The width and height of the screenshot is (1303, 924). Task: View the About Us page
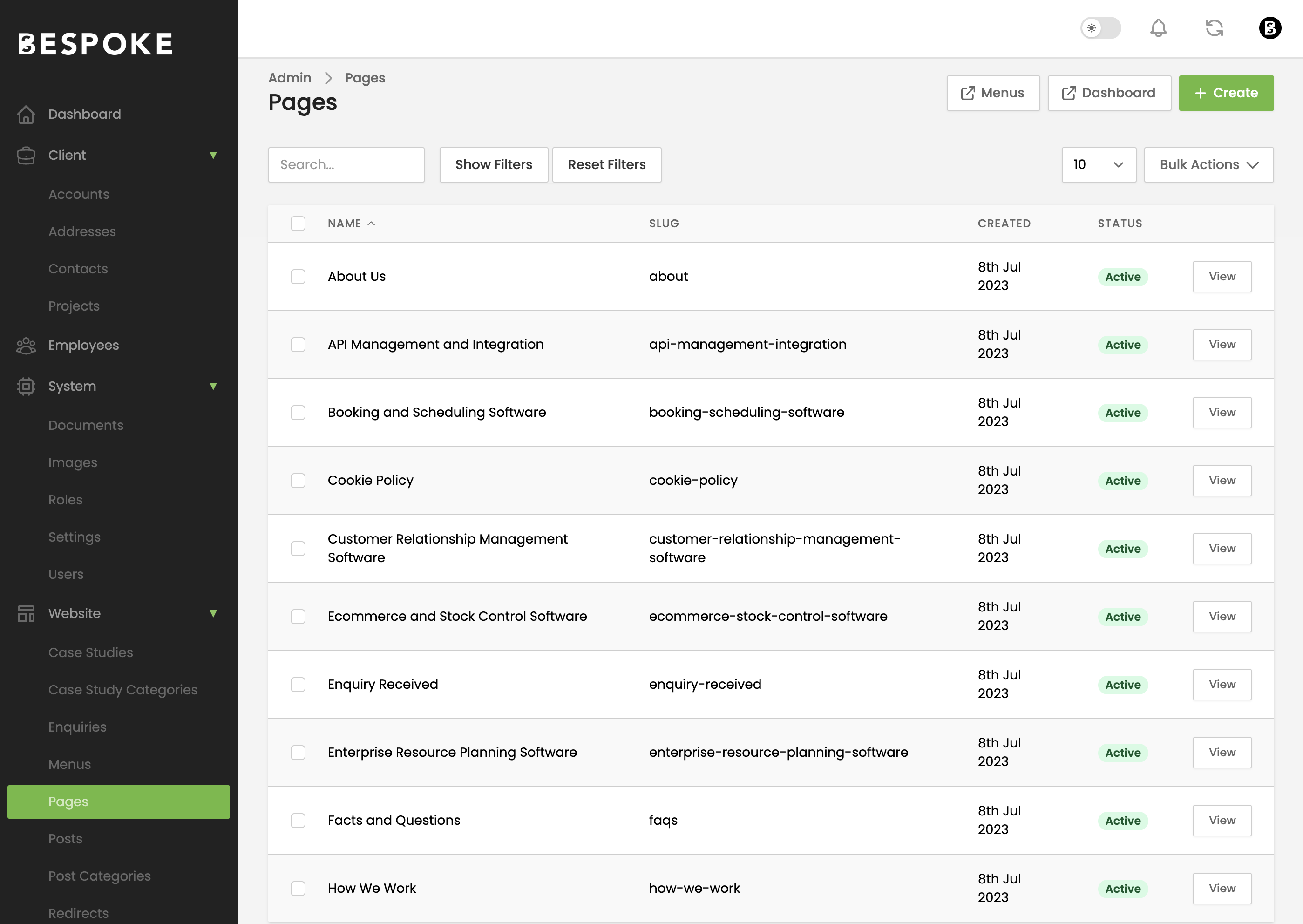1222,277
